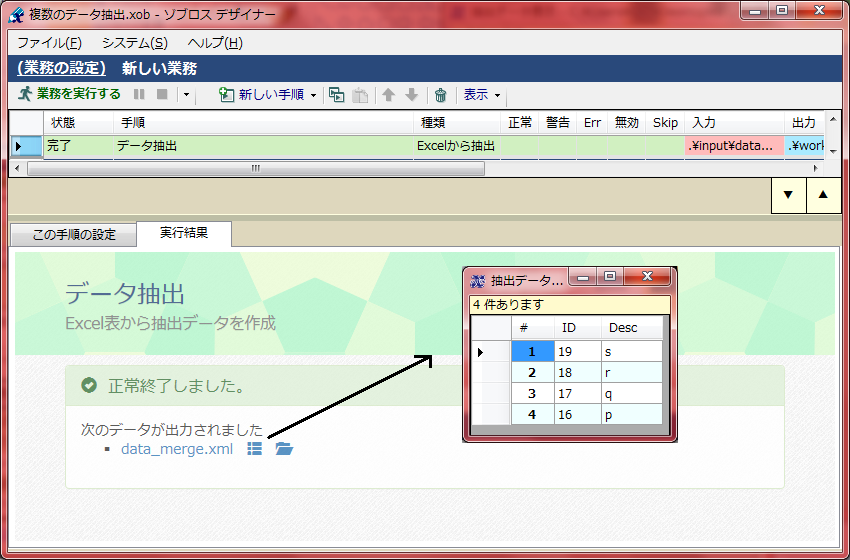Click the pause execution icon
850x560 pixels.
point(139,94)
